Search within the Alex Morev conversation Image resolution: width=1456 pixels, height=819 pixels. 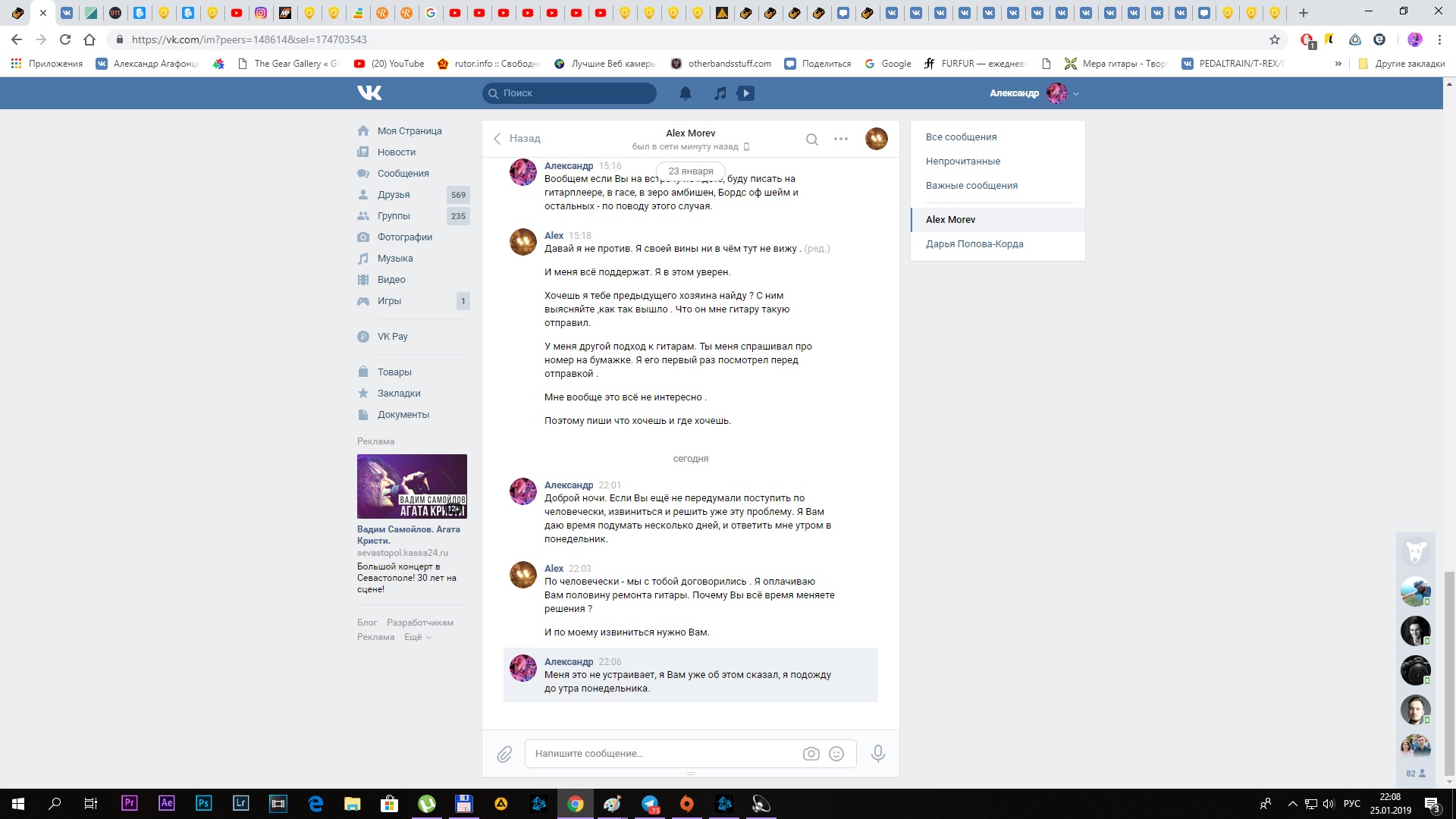coord(811,140)
